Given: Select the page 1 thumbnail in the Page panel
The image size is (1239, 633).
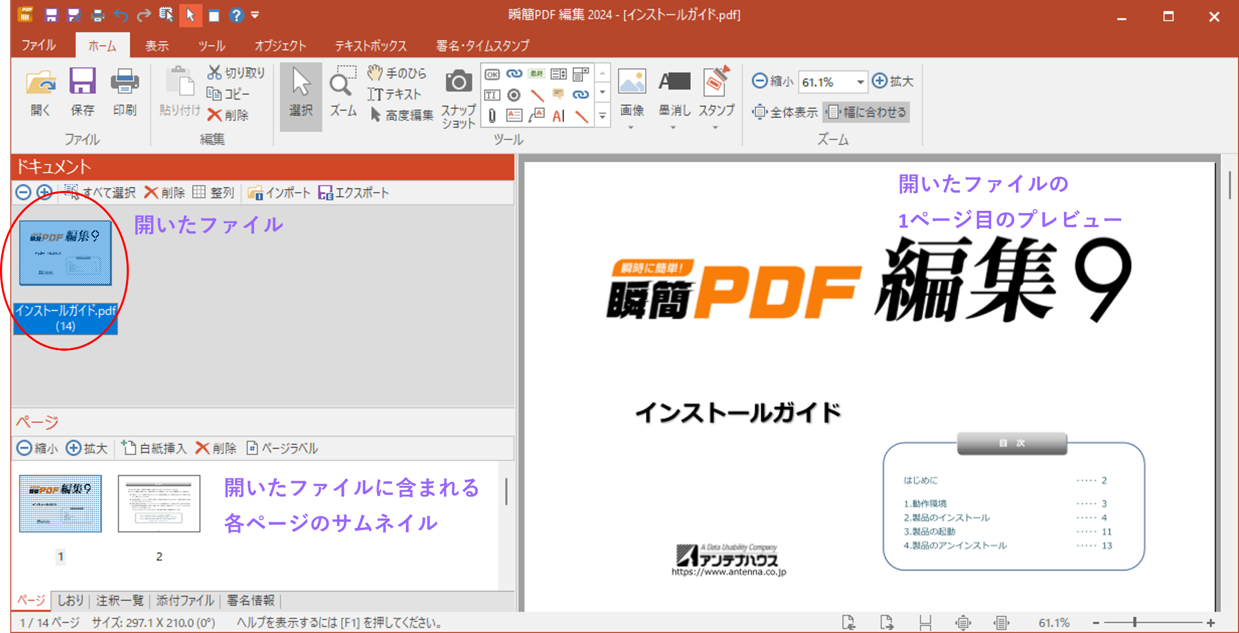Looking at the screenshot, I should coord(60,504).
